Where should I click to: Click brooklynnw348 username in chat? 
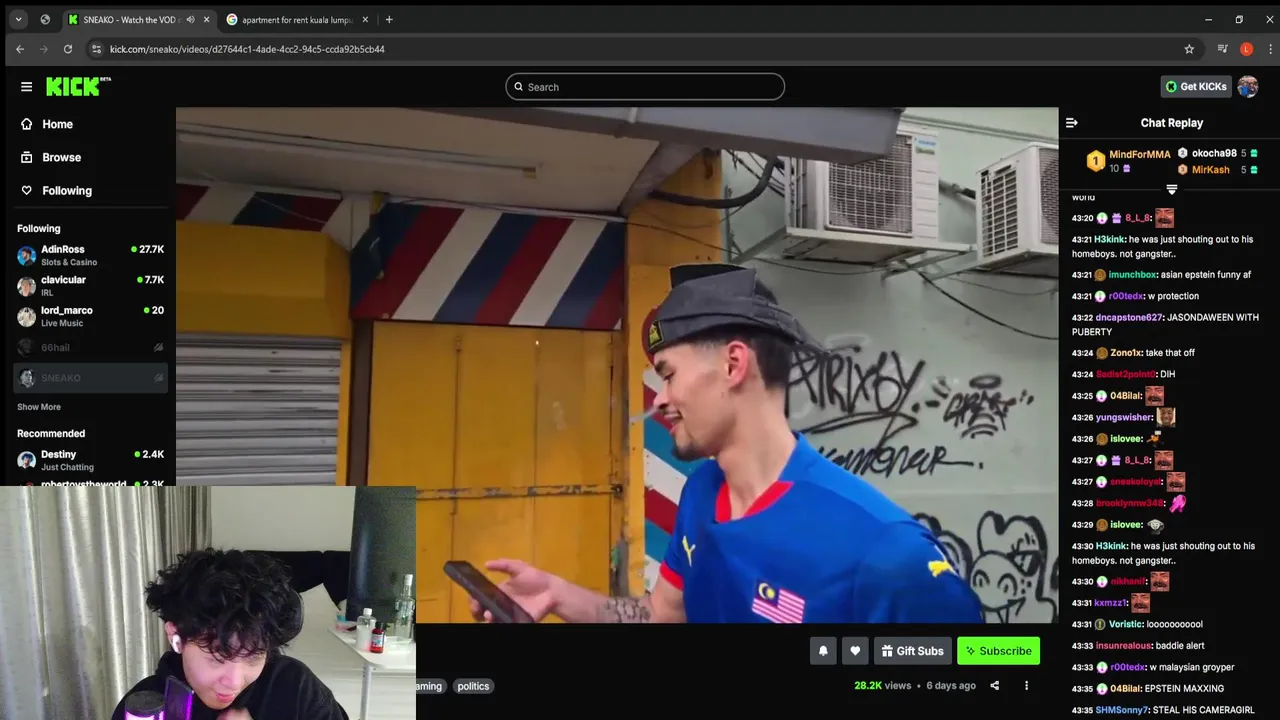[1130, 504]
